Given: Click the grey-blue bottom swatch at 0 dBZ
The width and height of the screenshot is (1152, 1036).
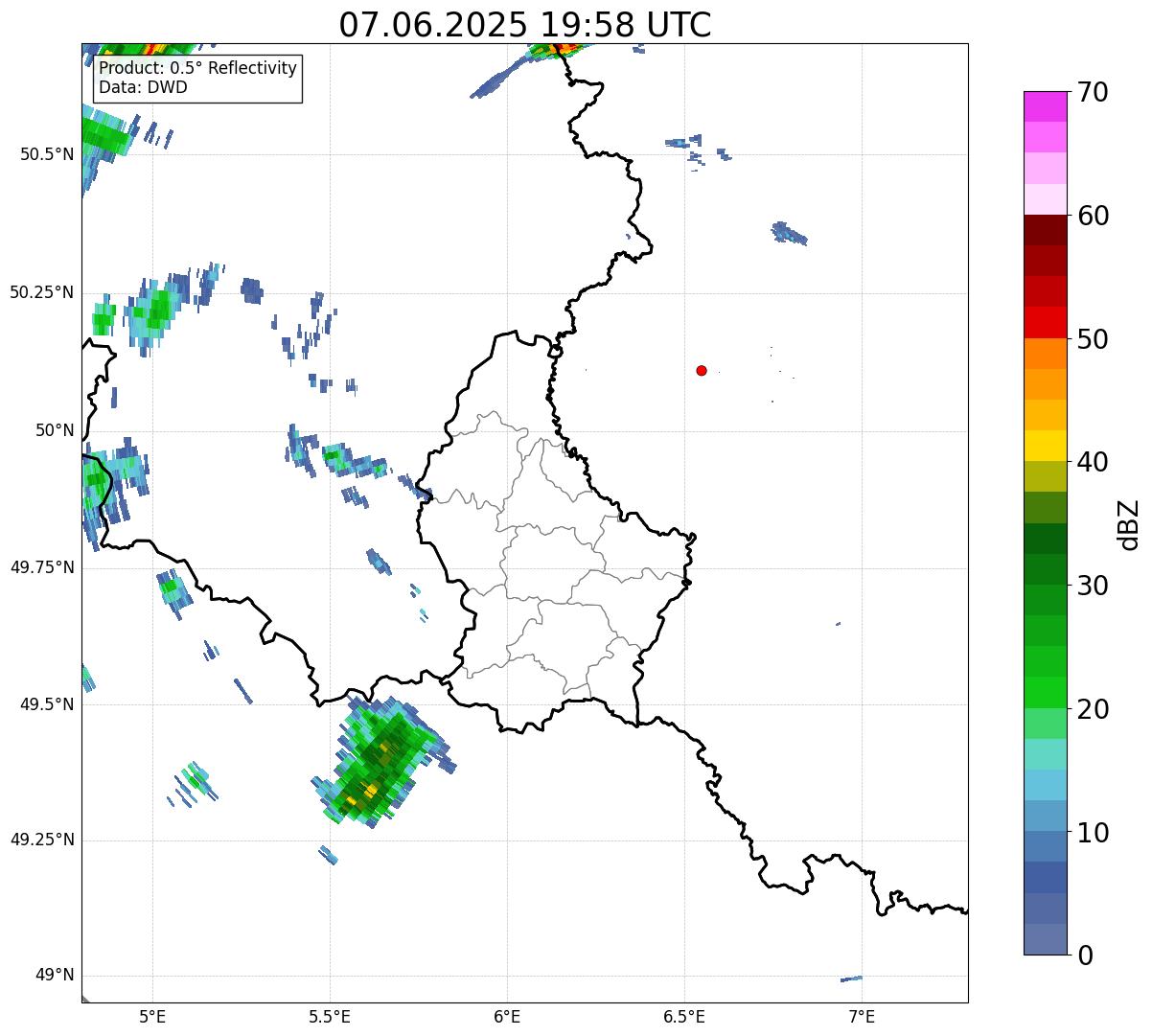Looking at the screenshot, I should (x=1045, y=939).
